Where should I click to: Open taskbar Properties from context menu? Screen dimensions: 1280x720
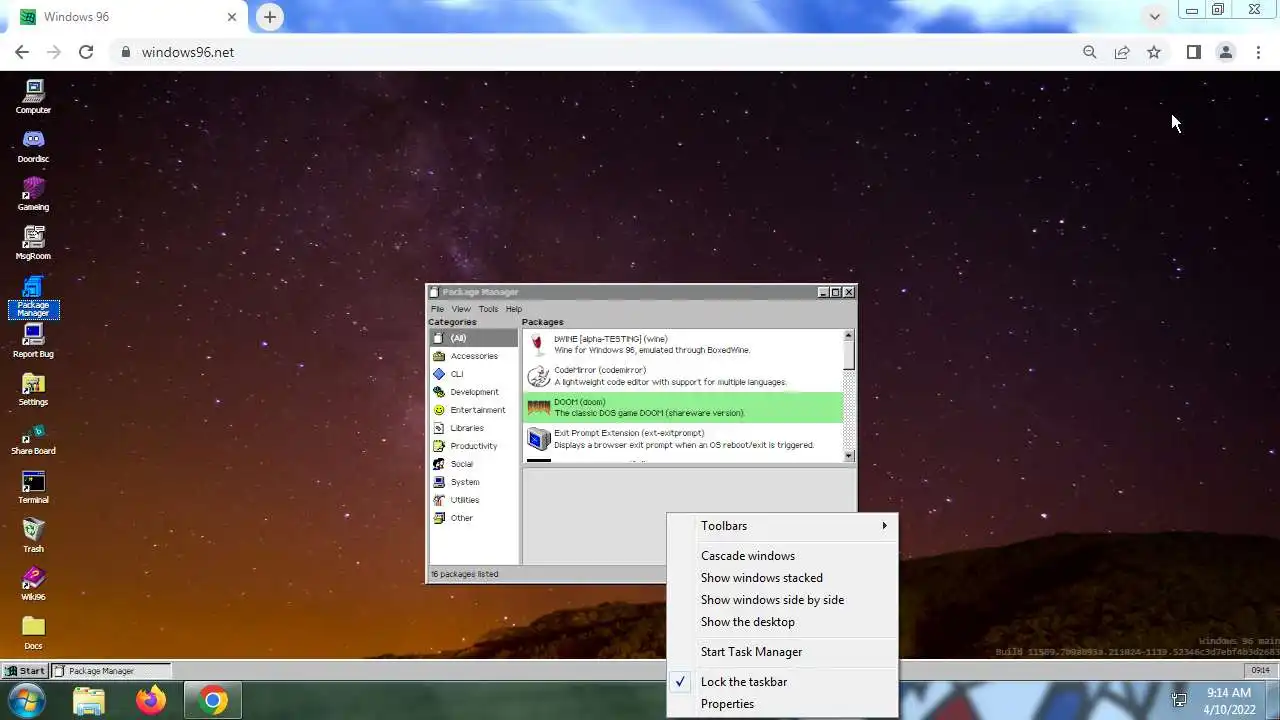pos(782,704)
